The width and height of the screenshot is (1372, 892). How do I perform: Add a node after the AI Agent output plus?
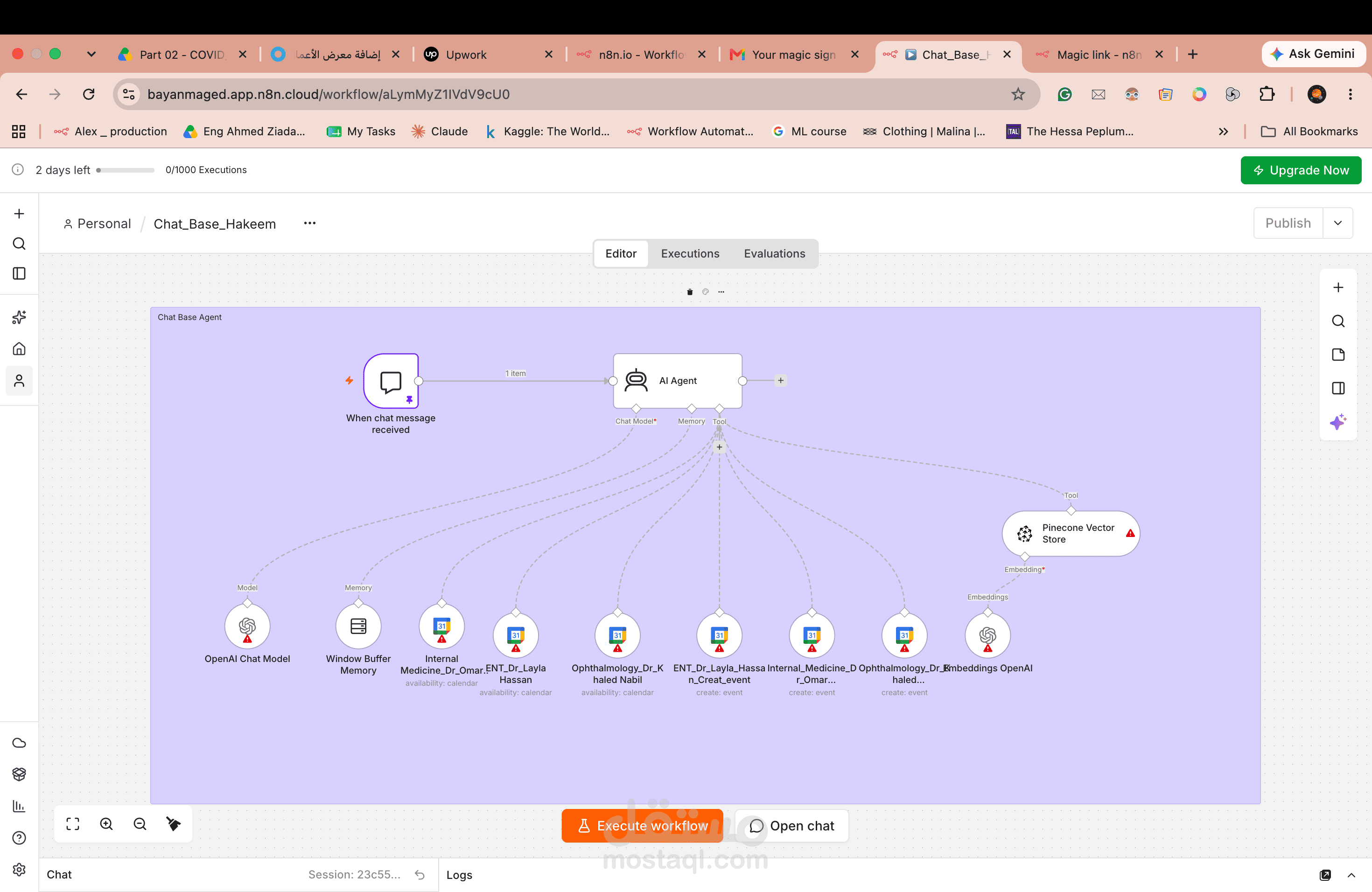tap(781, 380)
